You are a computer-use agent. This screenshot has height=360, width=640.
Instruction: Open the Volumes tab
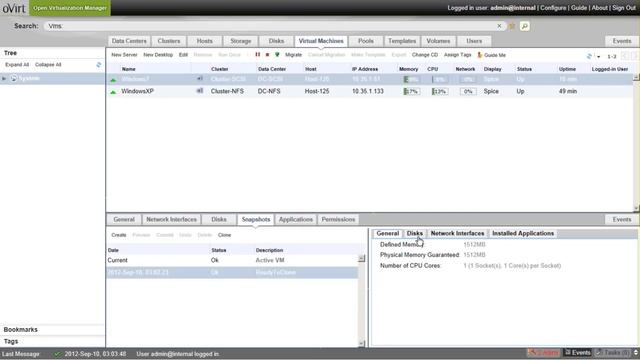click(x=438, y=41)
